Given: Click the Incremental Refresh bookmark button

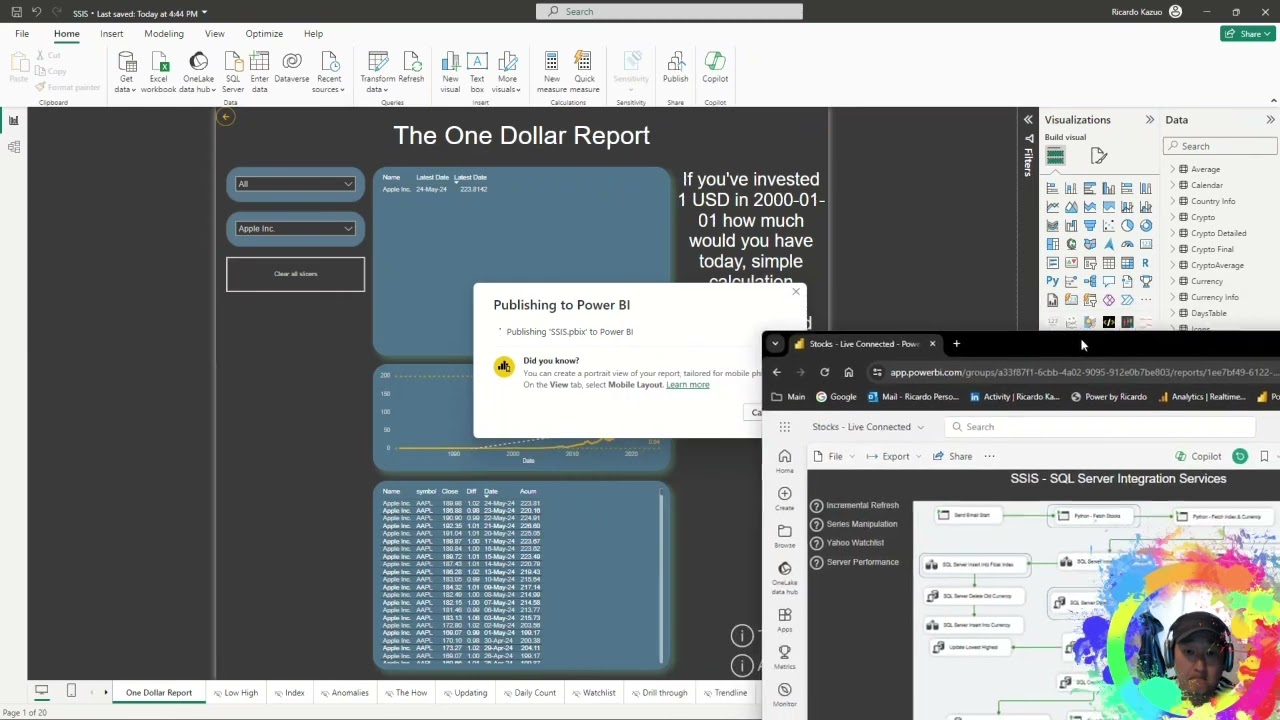Looking at the screenshot, I should tap(854, 506).
